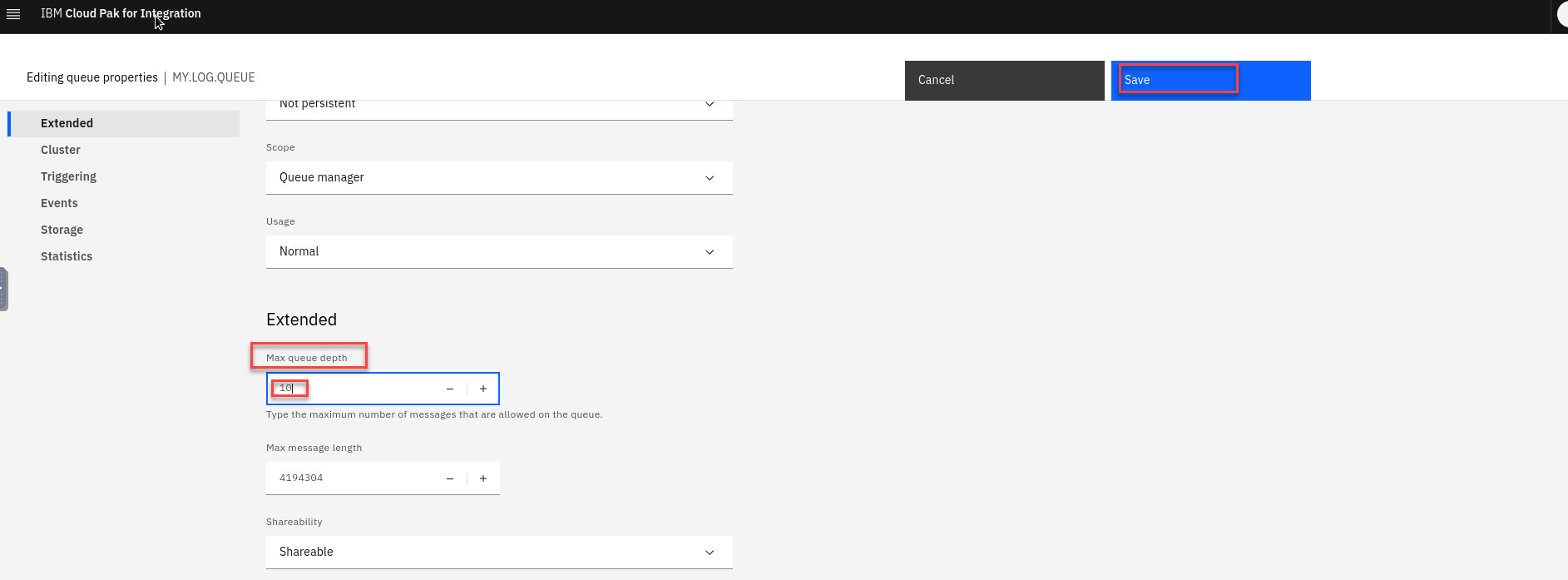The width and height of the screenshot is (1568, 580).
Task: Increment the Max message length value
Action: coord(483,478)
